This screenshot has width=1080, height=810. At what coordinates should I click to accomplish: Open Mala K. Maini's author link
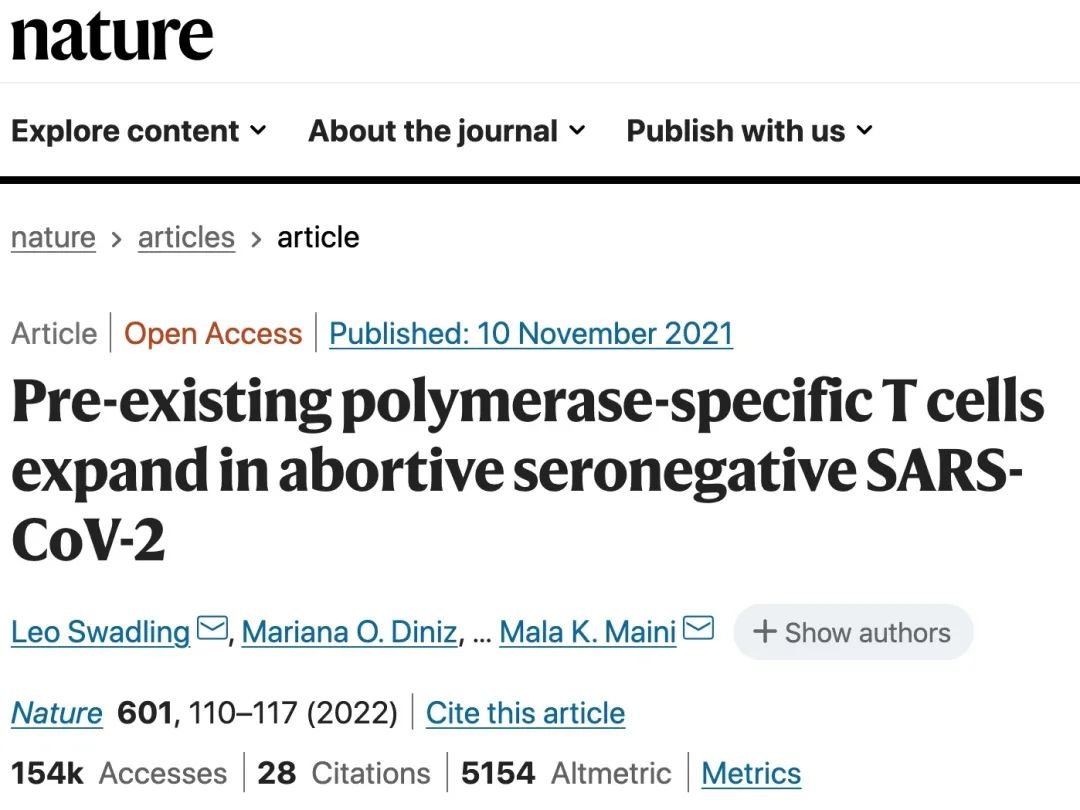tap(588, 632)
